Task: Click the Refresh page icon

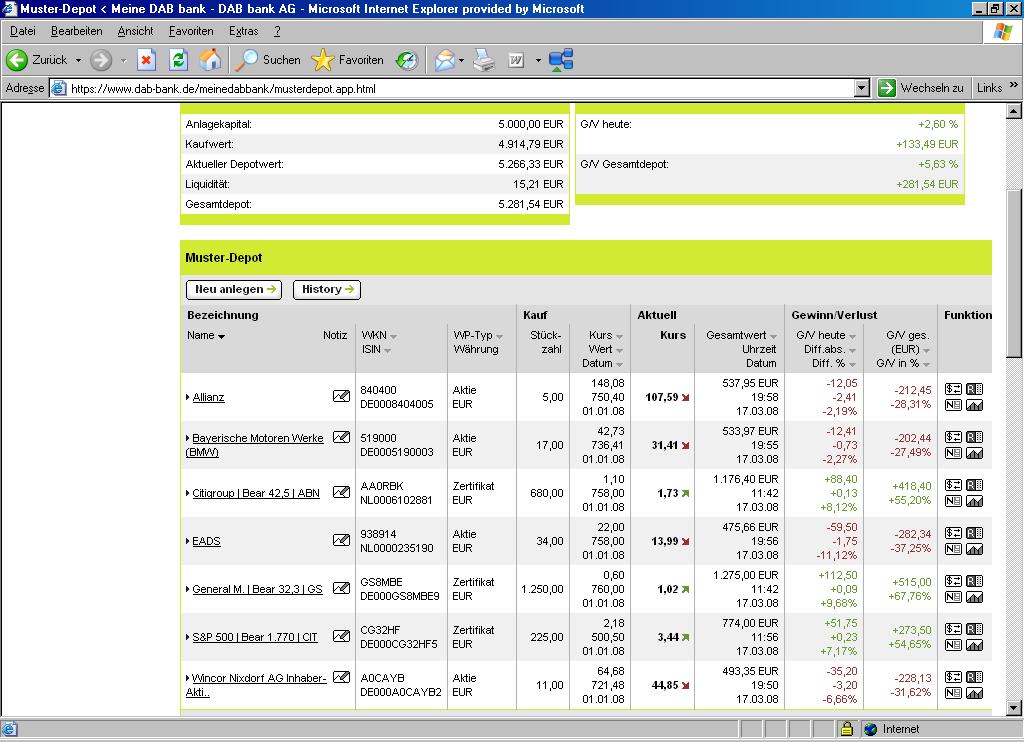Action: point(178,60)
